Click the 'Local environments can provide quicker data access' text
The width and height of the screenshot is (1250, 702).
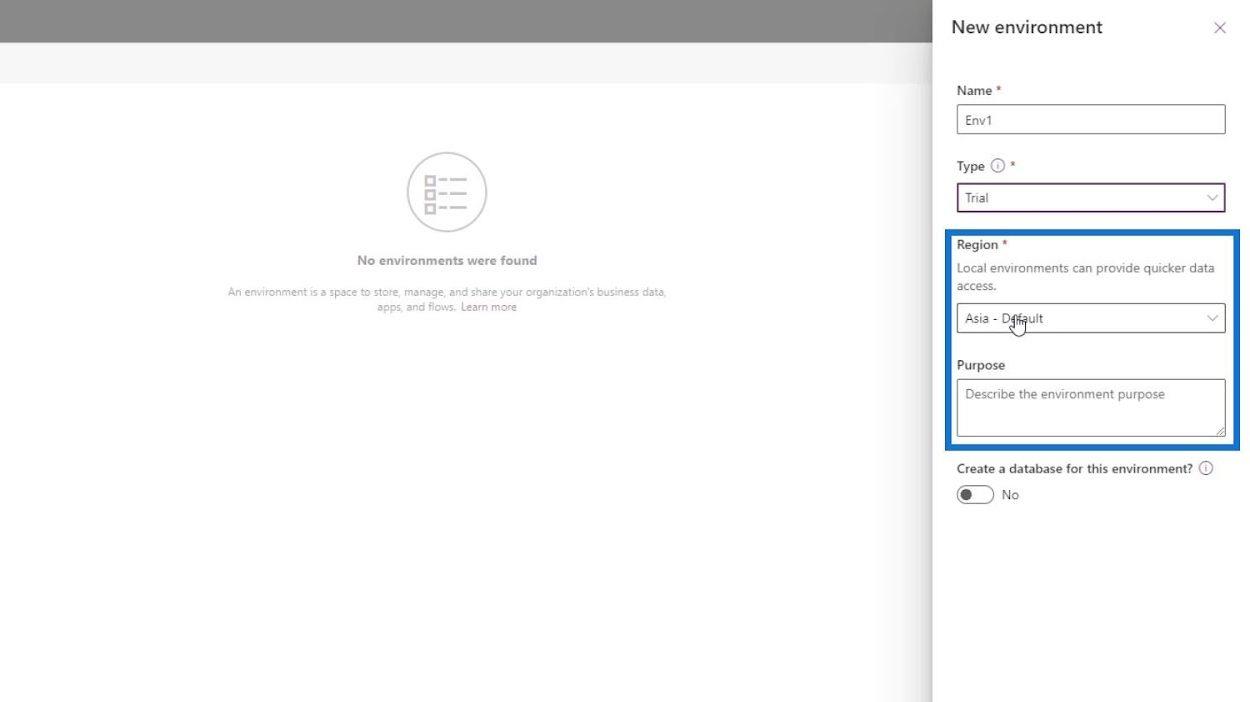1086,277
